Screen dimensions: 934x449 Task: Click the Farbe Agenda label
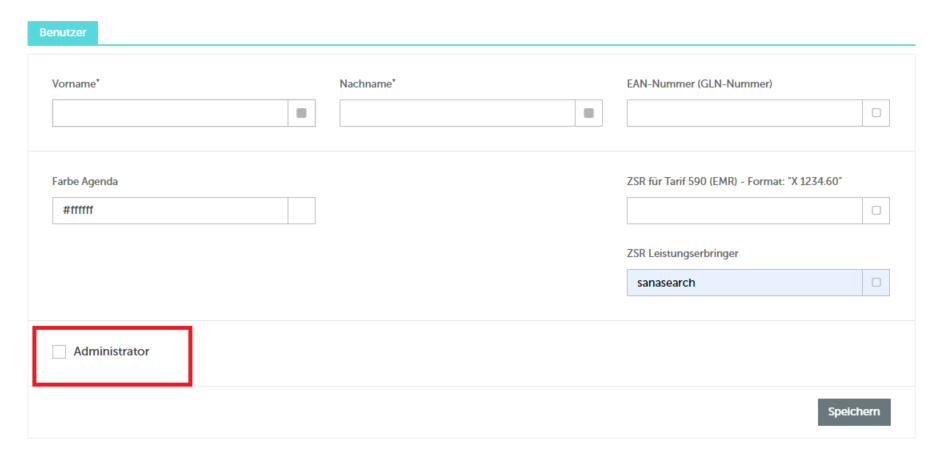(85, 182)
